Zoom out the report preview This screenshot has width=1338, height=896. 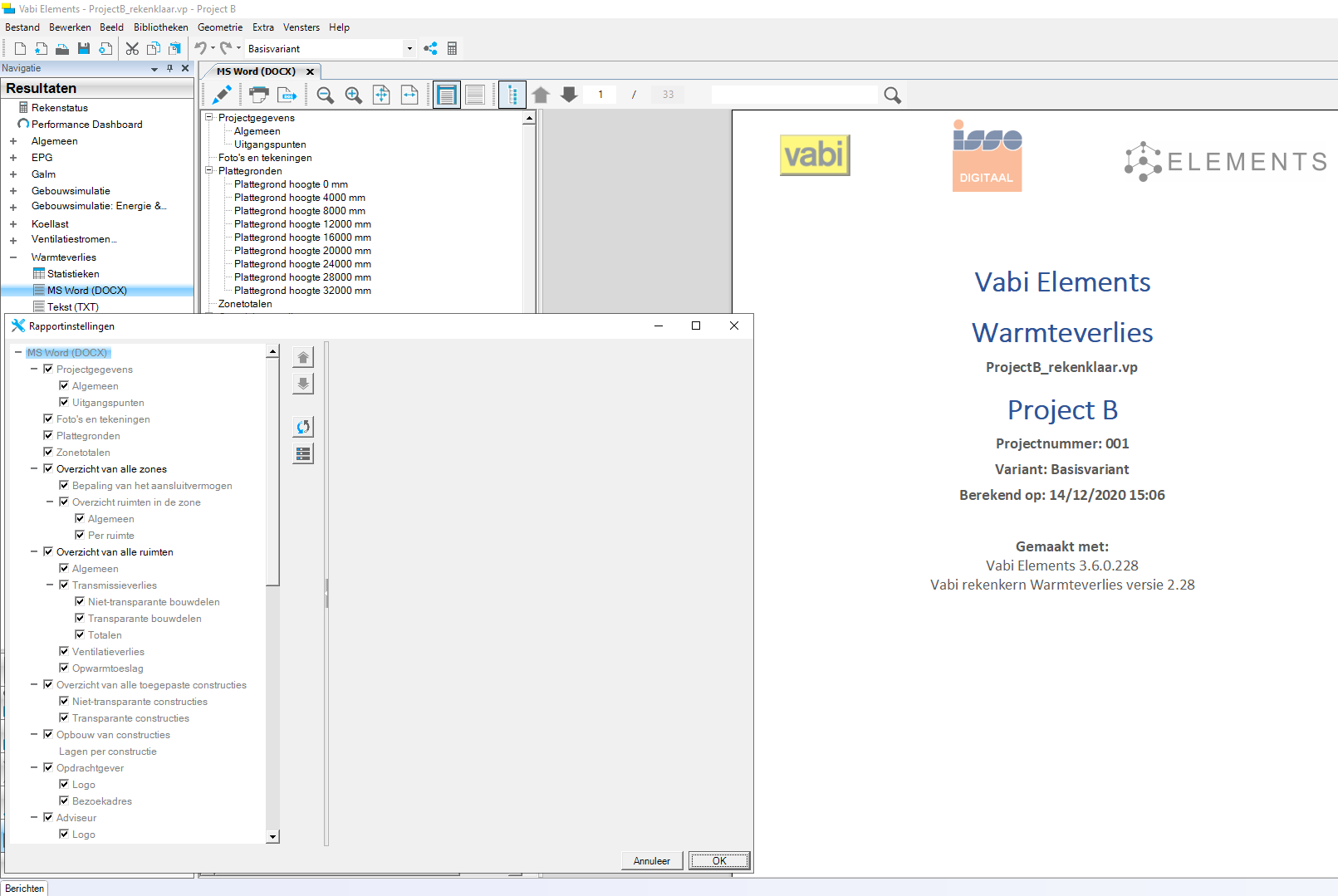[x=326, y=95]
